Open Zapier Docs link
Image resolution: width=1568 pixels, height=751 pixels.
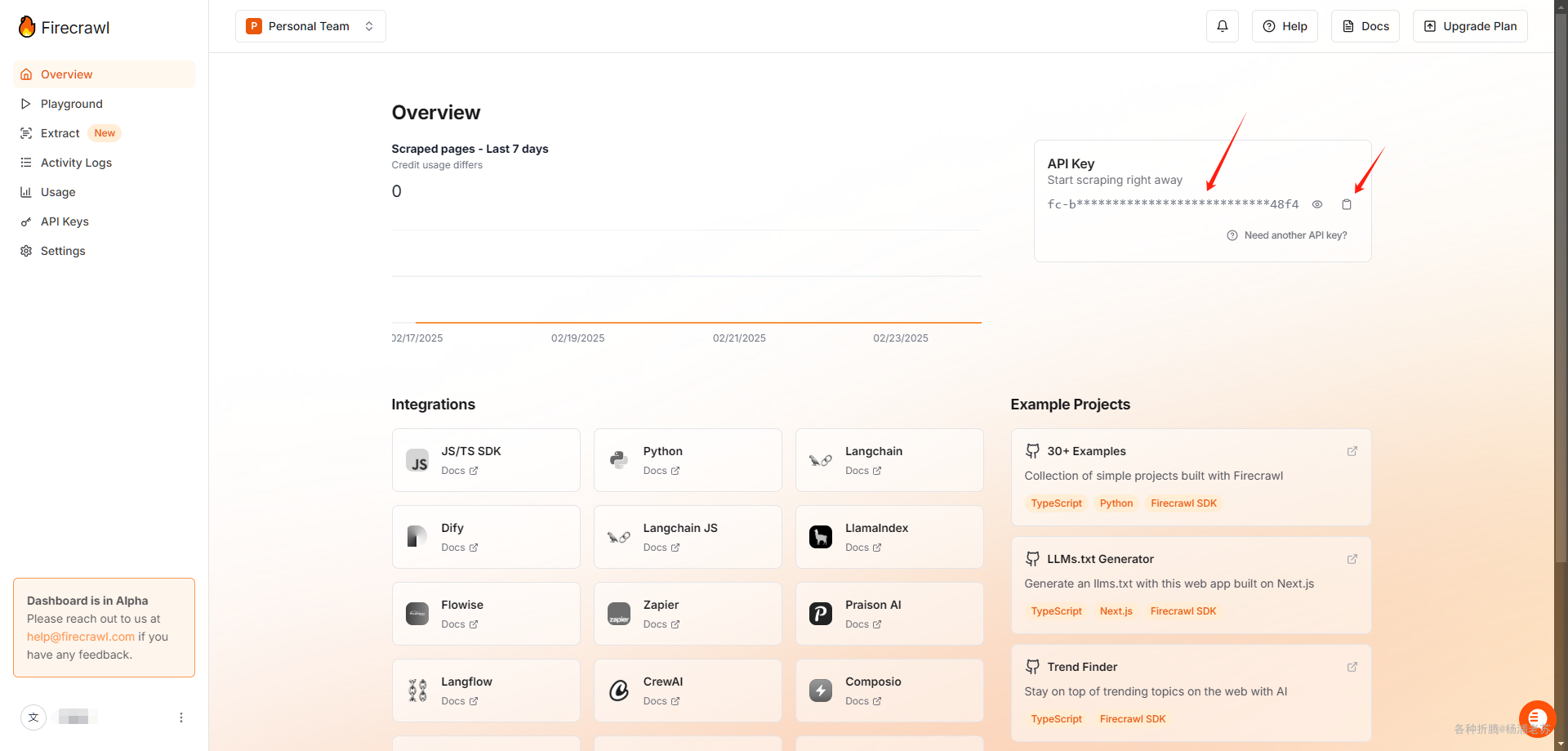661,624
